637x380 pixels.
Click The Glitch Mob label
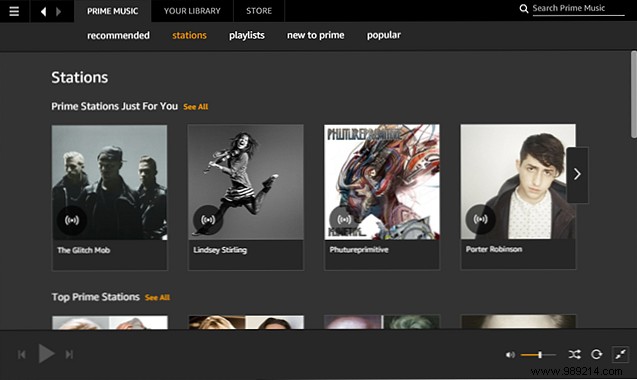pyautogui.click(x=84, y=250)
